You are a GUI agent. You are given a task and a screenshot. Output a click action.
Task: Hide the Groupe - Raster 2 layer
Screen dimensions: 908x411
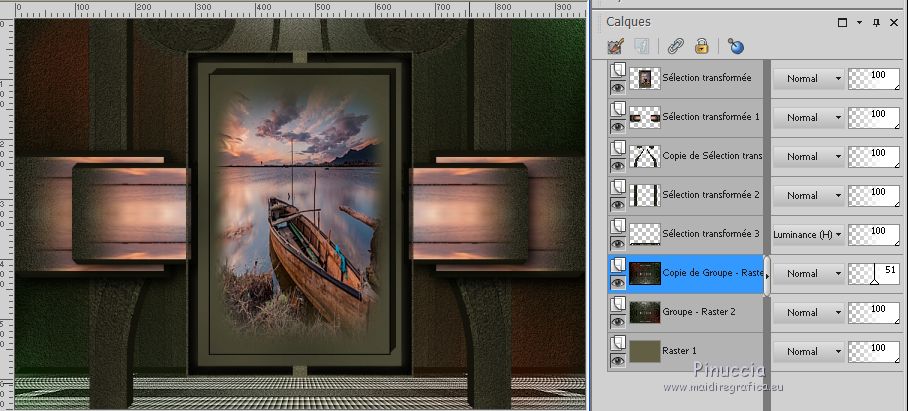tap(618, 321)
